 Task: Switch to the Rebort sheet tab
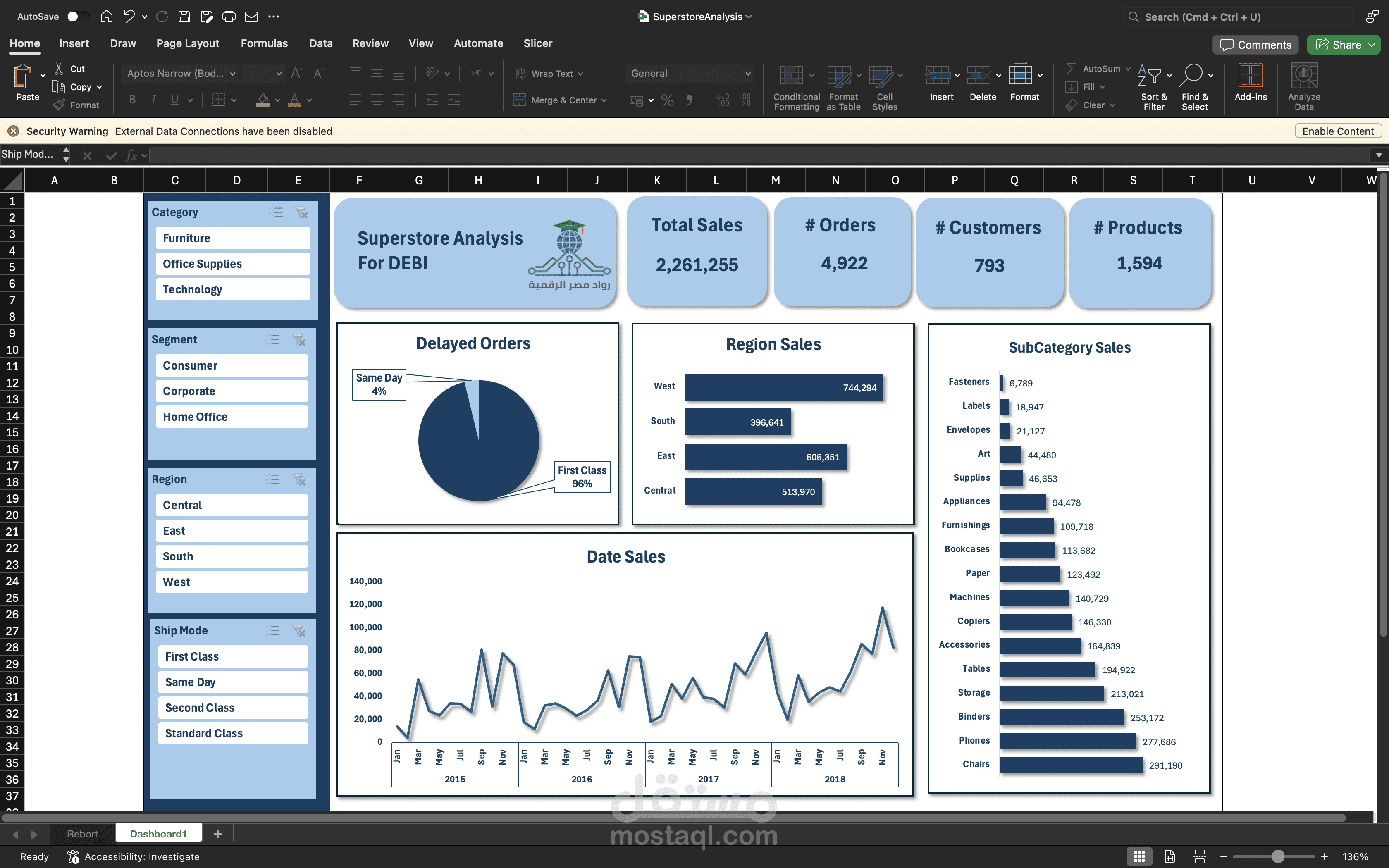pos(82,834)
